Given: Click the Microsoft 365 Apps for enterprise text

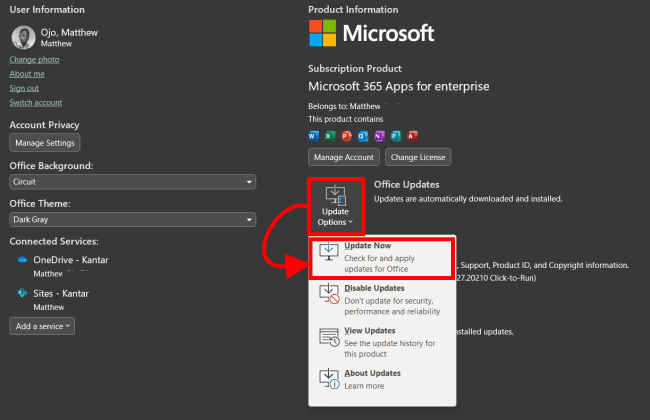Looking at the screenshot, I should (x=399, y=87).
